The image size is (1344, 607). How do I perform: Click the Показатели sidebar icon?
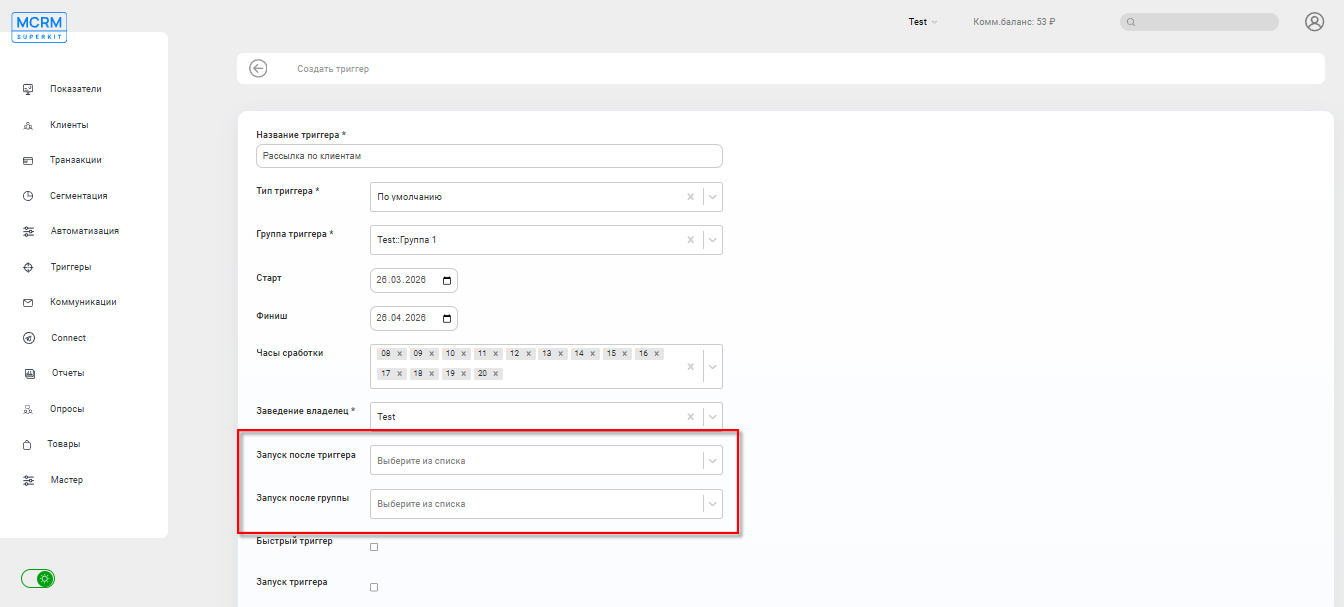coord(28,89)
